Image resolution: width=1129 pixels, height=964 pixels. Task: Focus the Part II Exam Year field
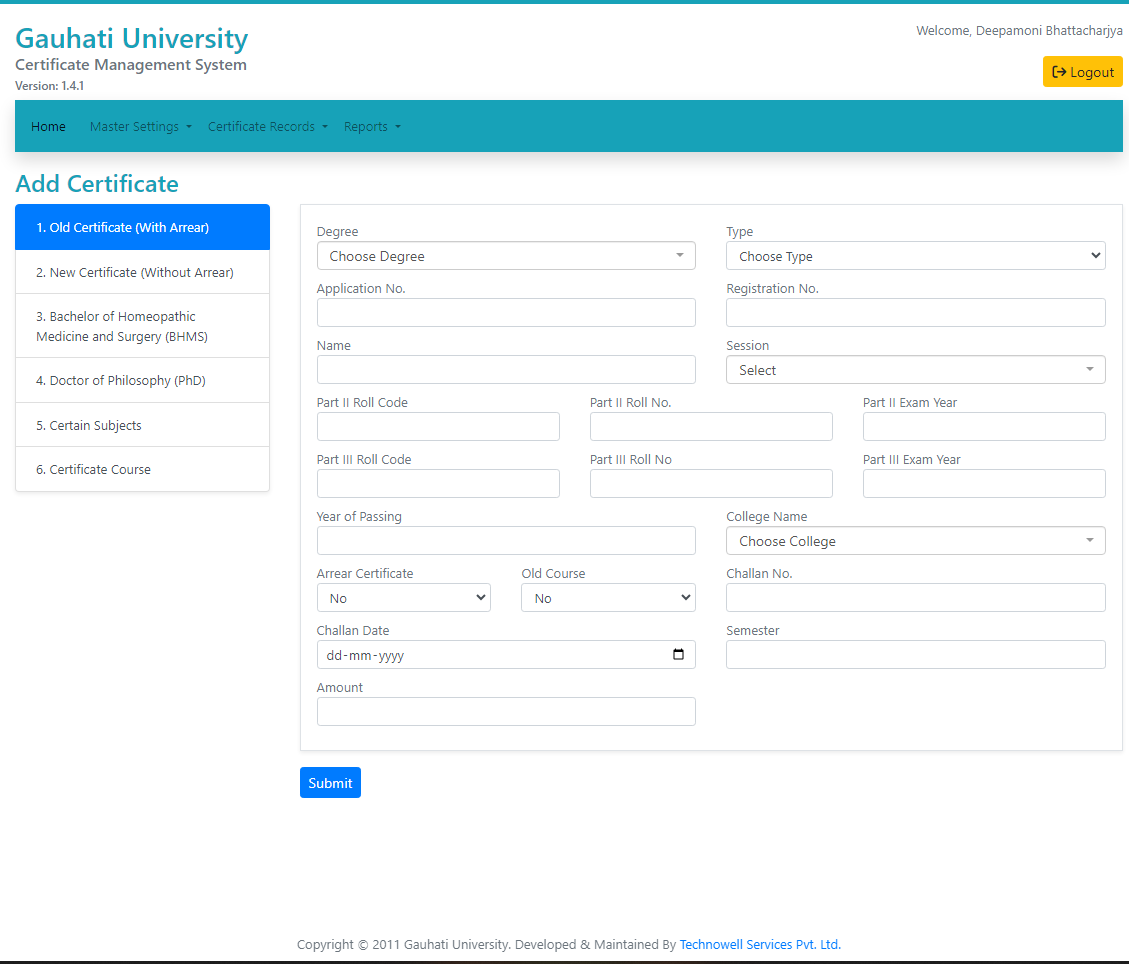pyautogui.click(x=984, y=427)
